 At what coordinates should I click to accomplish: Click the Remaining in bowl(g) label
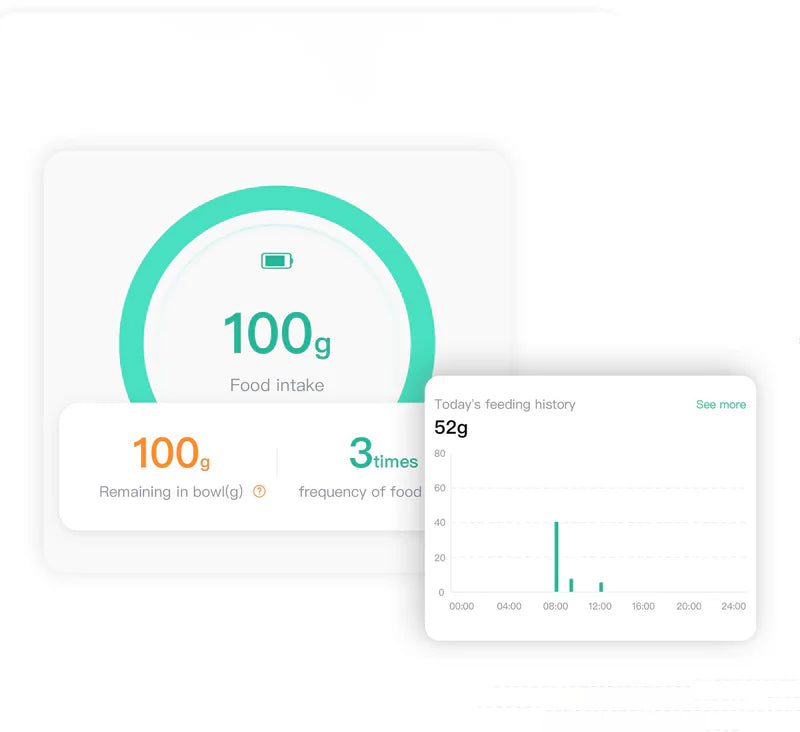pos(171,492)
